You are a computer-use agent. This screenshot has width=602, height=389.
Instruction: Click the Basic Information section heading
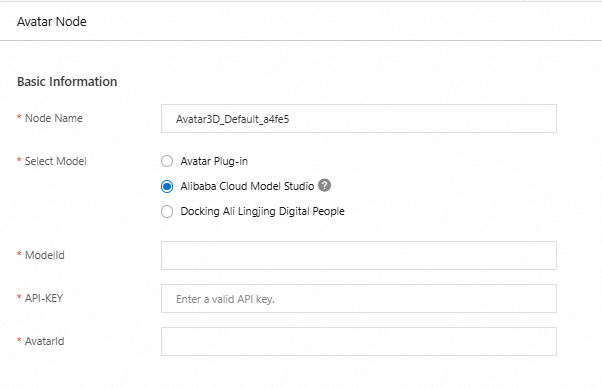click(x=67, y=81)
